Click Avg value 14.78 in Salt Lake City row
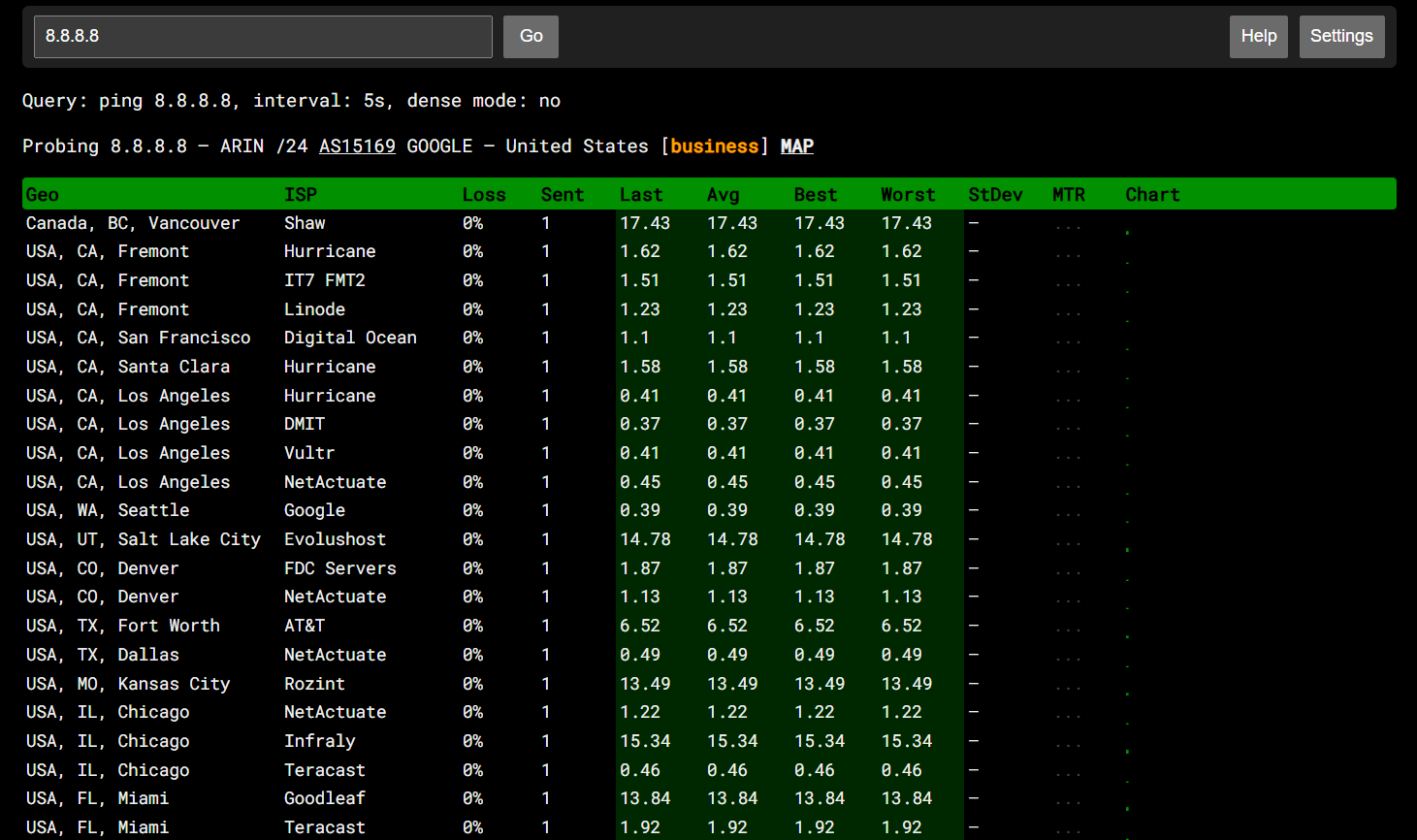 pyautogui.click(x=732, y=539)
